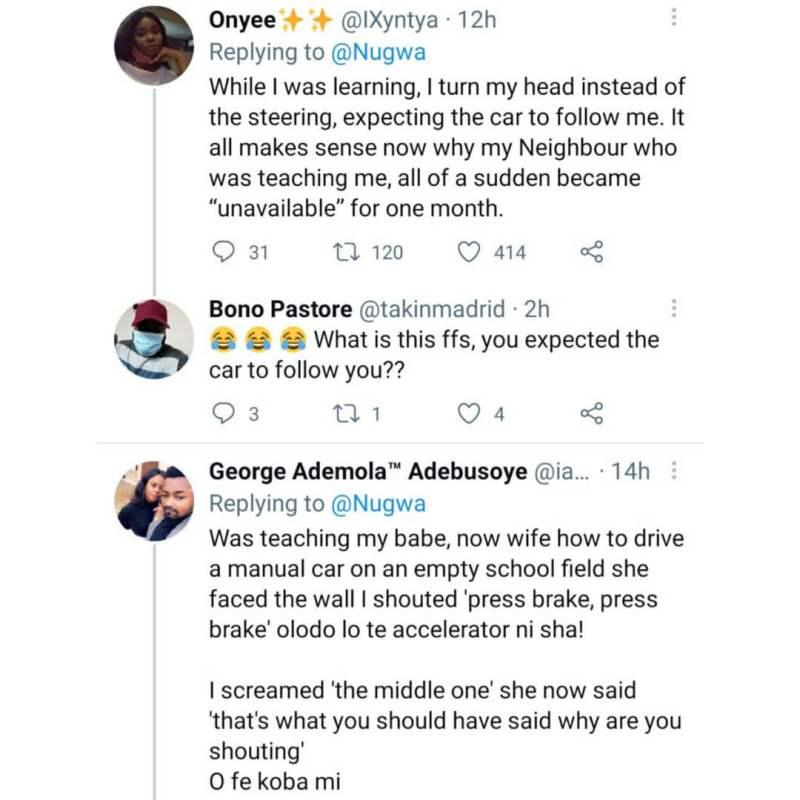Image resolution: width=800 pixels, height=800 pixels.
Task: Select Onyee's display name
Action: [x=238, y=17]
